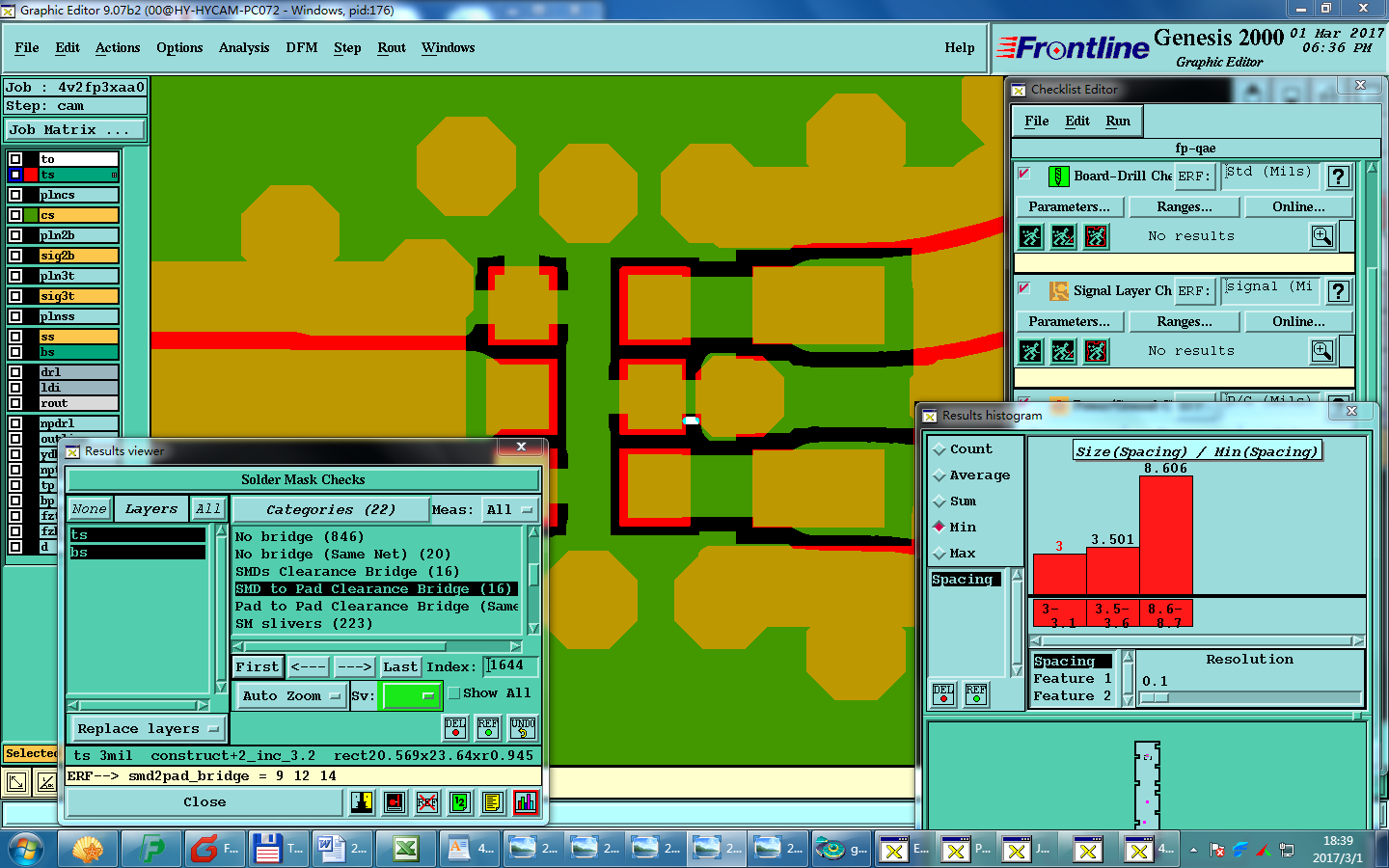This screenshot has height=868, width=1389.
Task: Click crossed-out REF icon in Results viewer
Action: pyautogui.click(x=427, y=801)
